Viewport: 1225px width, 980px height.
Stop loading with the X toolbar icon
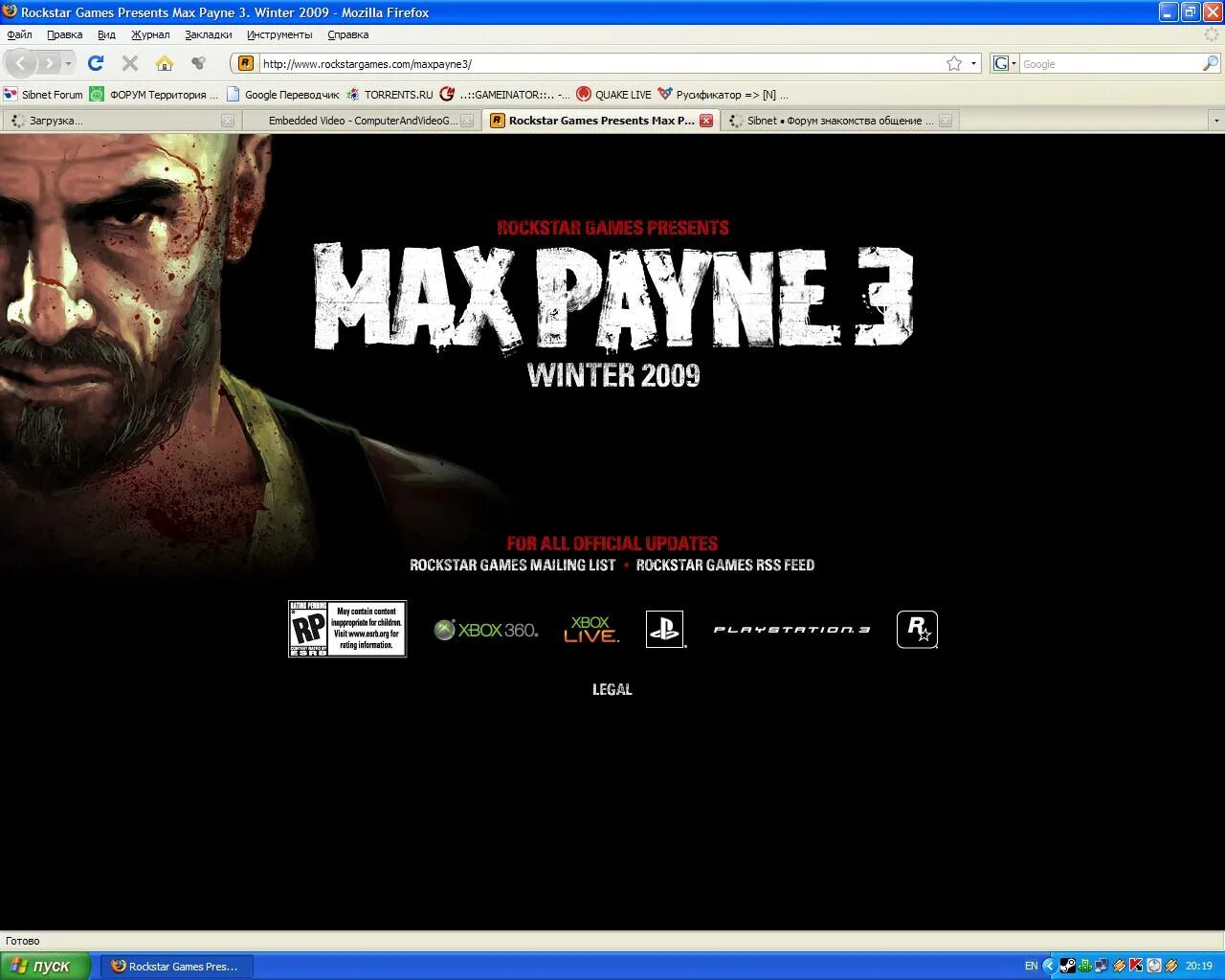click(130, 63)
